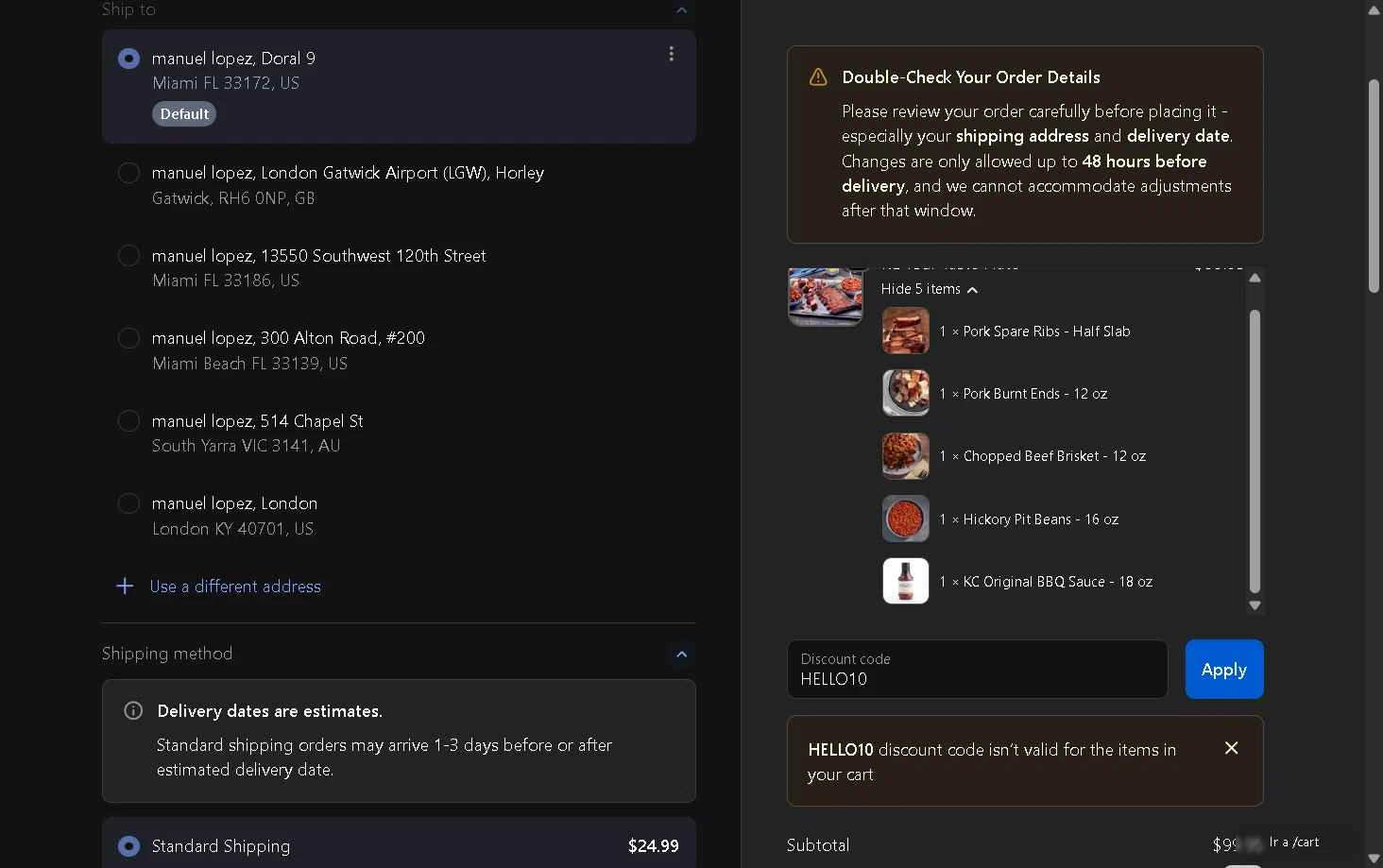Screen dimensions: 1383x868
Task: Click the page scrollbar up arrow
Action: (1374, 10)
